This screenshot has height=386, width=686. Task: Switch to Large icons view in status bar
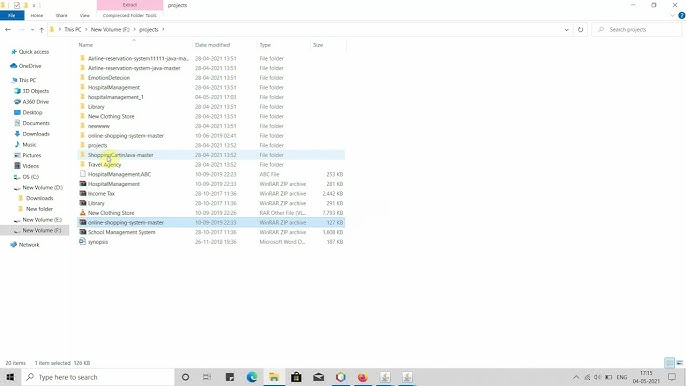pos(679,363)
